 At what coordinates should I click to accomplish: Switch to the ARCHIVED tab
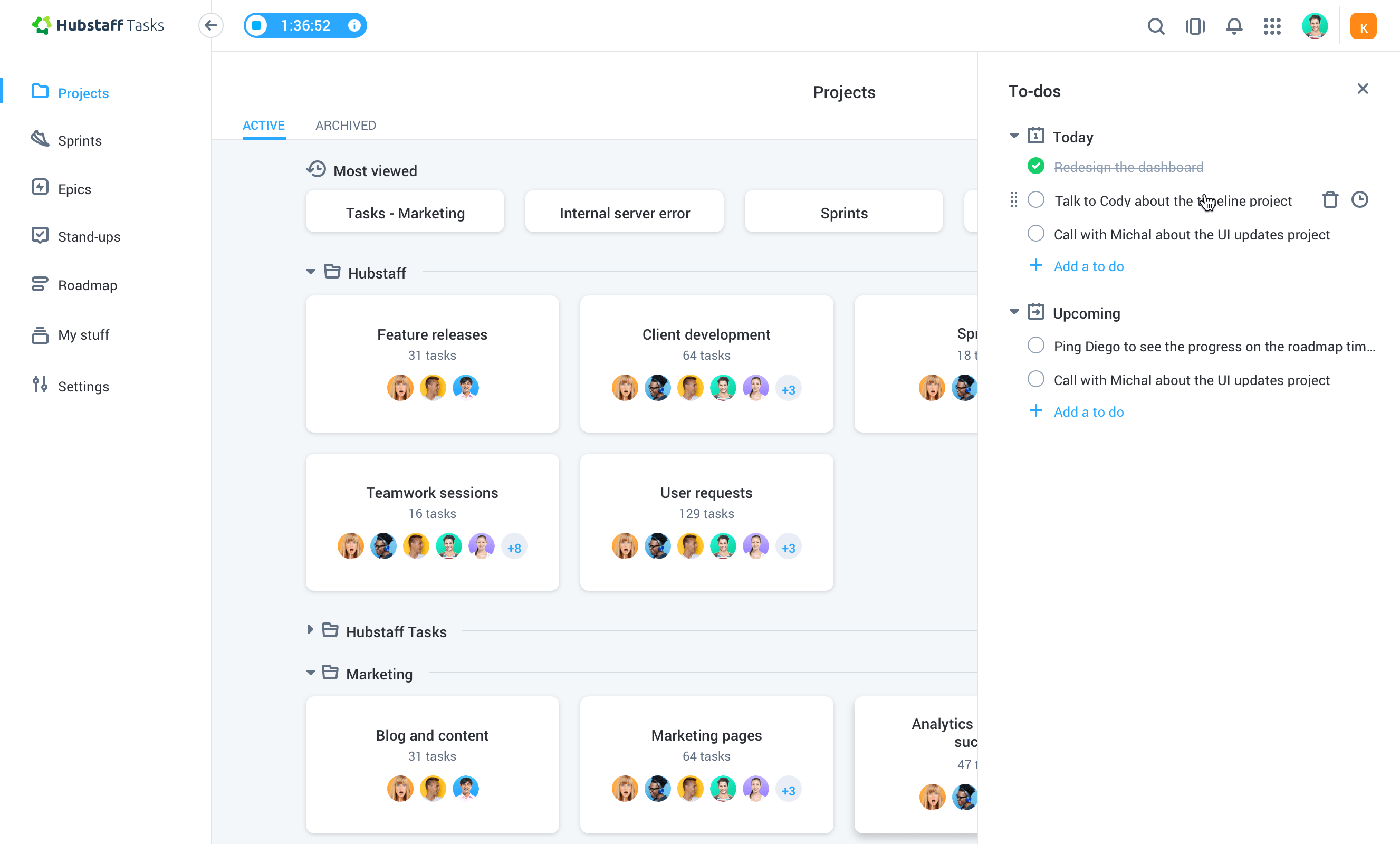point(346,125)
